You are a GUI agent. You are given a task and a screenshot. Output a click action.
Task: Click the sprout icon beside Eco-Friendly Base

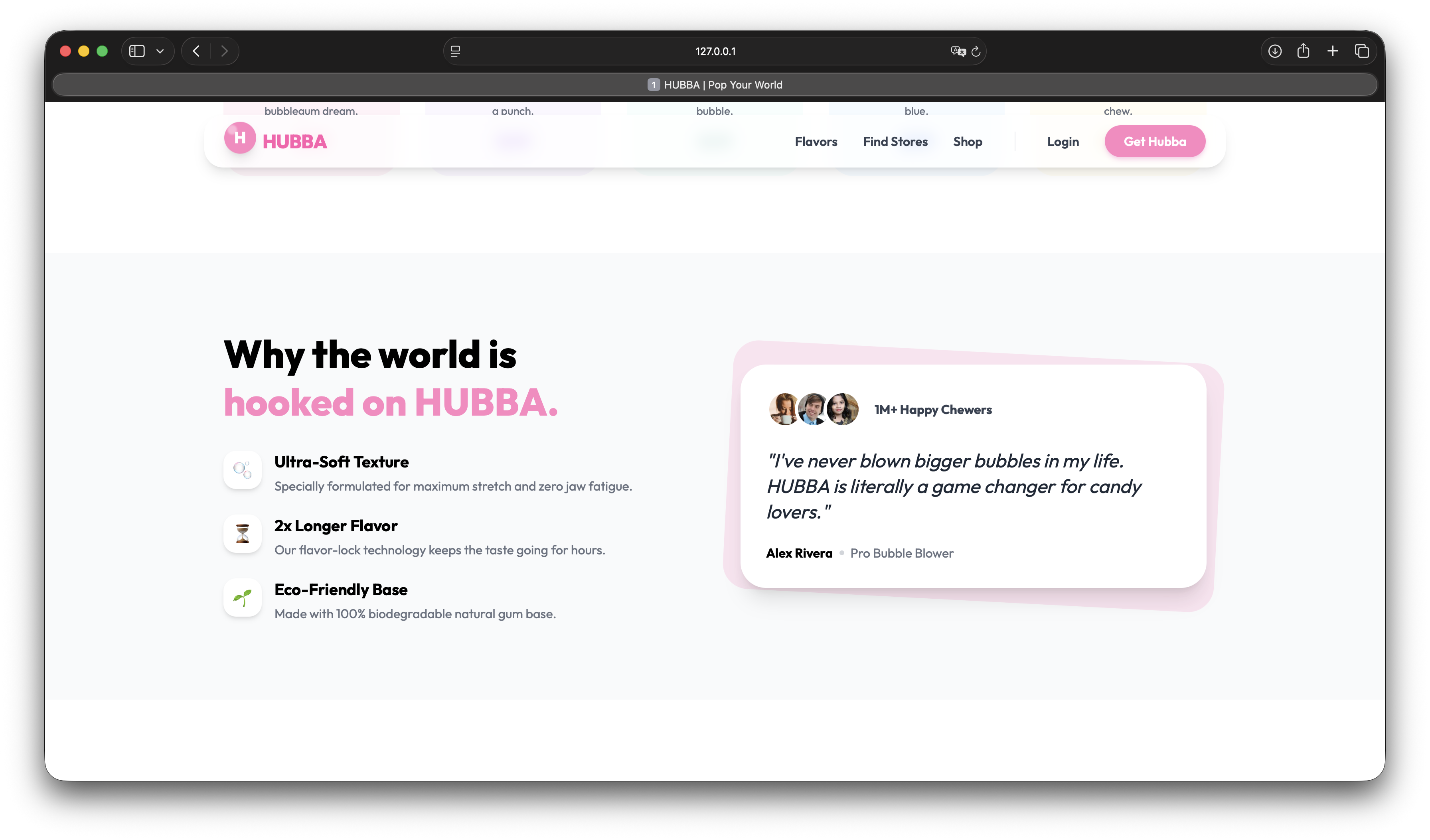click(x=242, y=597)
